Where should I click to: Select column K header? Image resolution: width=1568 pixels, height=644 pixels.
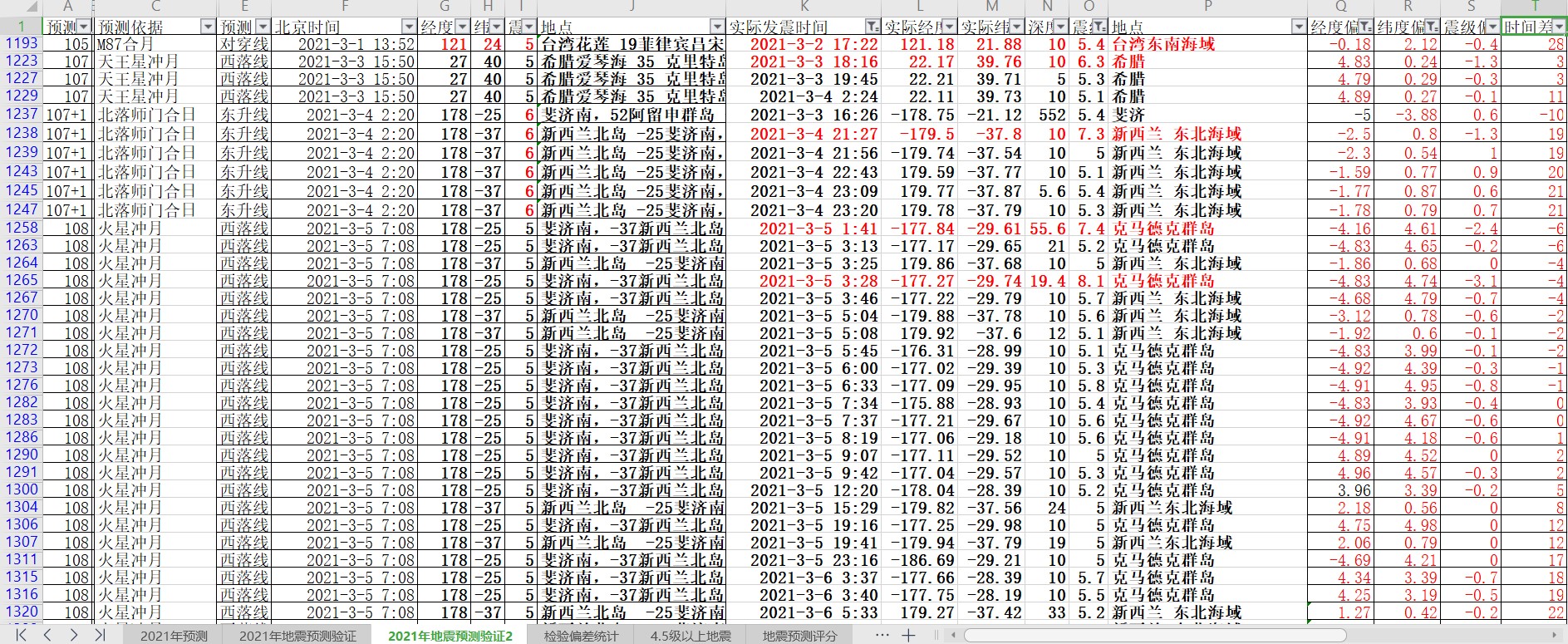(x=804, y=7)
